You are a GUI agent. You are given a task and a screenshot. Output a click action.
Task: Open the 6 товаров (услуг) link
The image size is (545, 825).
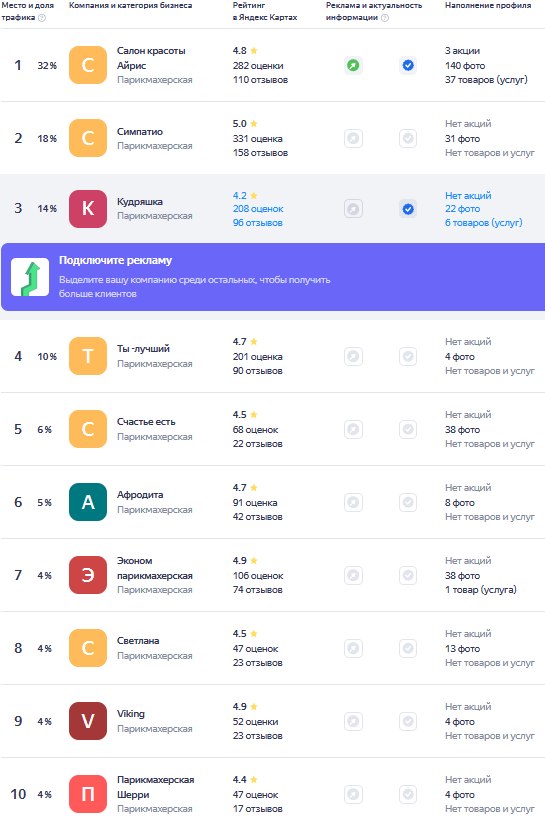click(483, 223)
